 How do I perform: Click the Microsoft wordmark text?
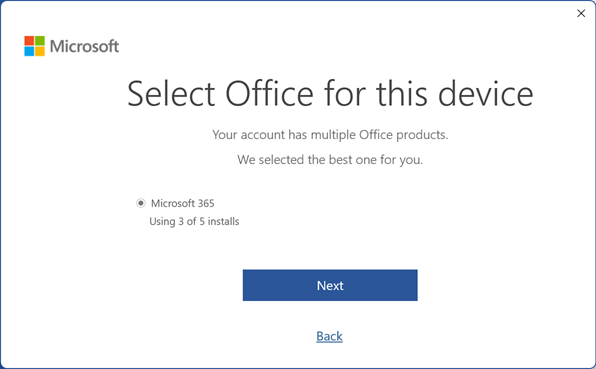click(x=84, y=46)
